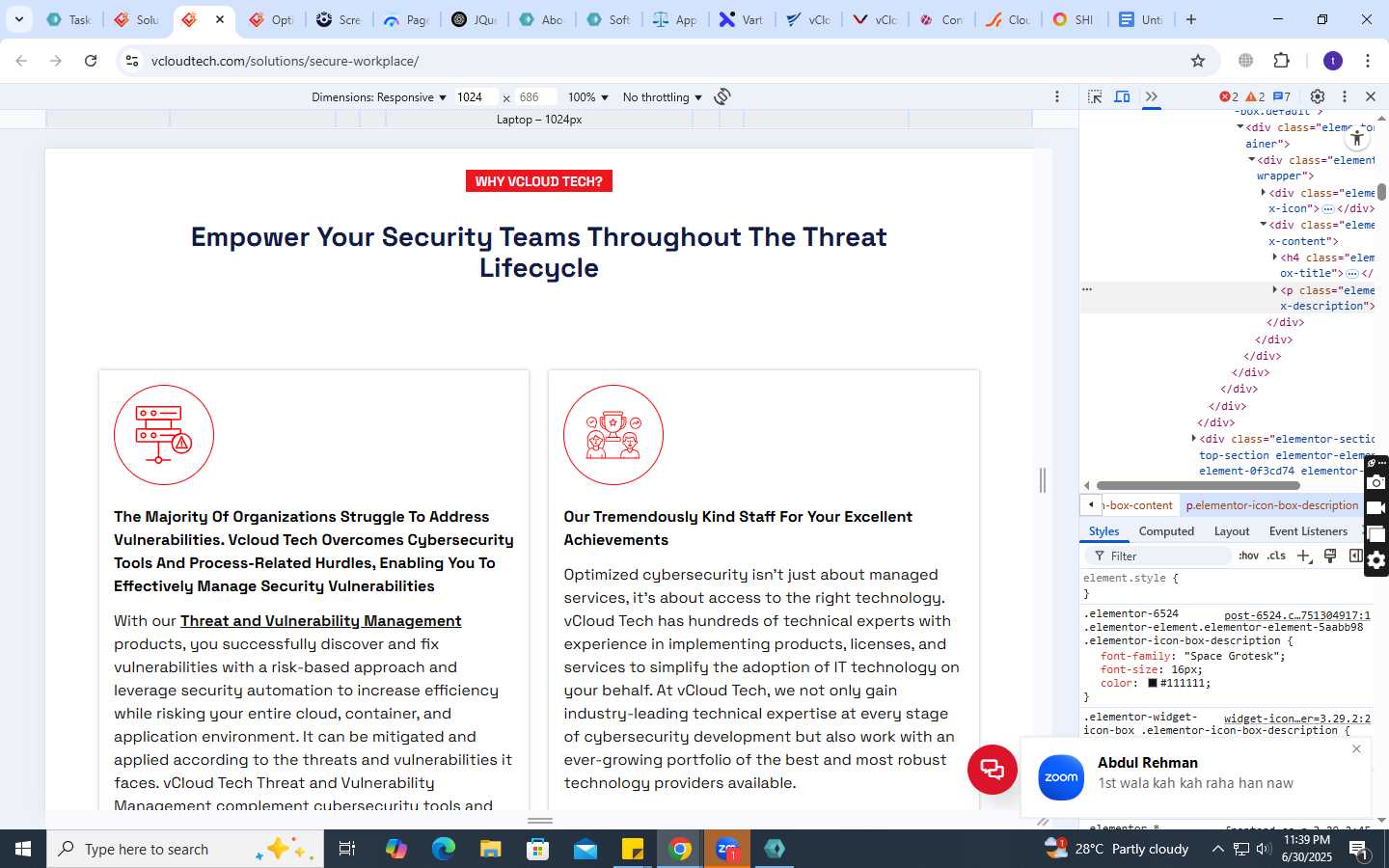Screen dimensions: 1389x868
Task: Open Zoom app in Windows taskbar
Action: (727, 849)
